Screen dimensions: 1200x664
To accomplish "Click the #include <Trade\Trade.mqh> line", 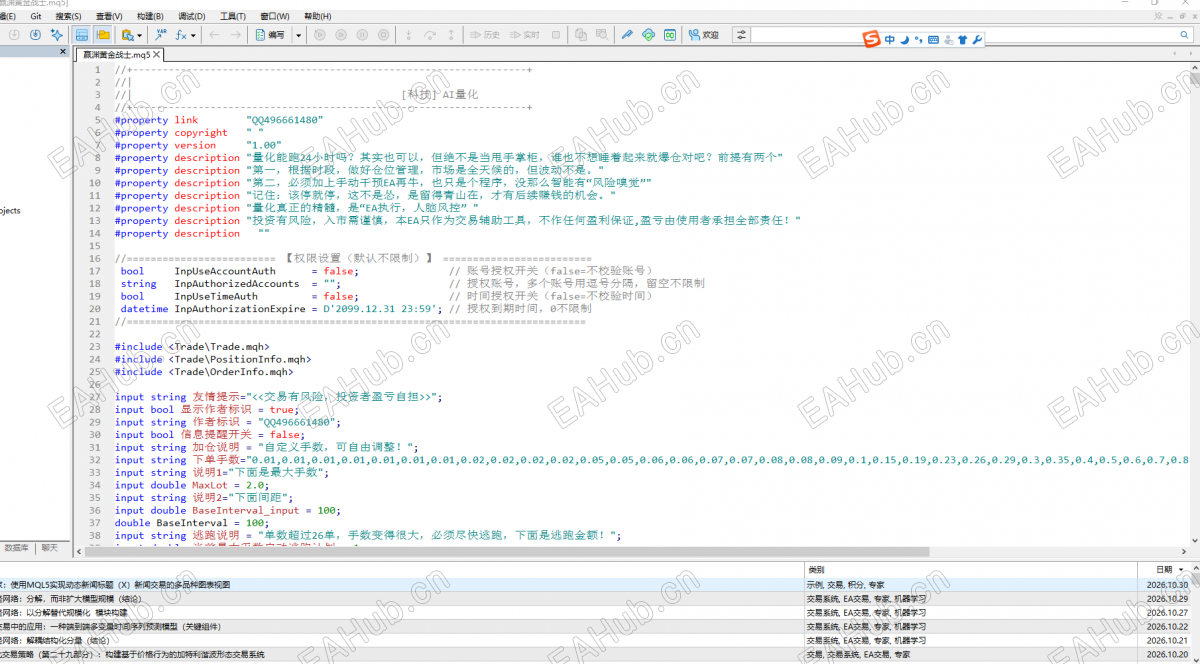I will [192, 347].
